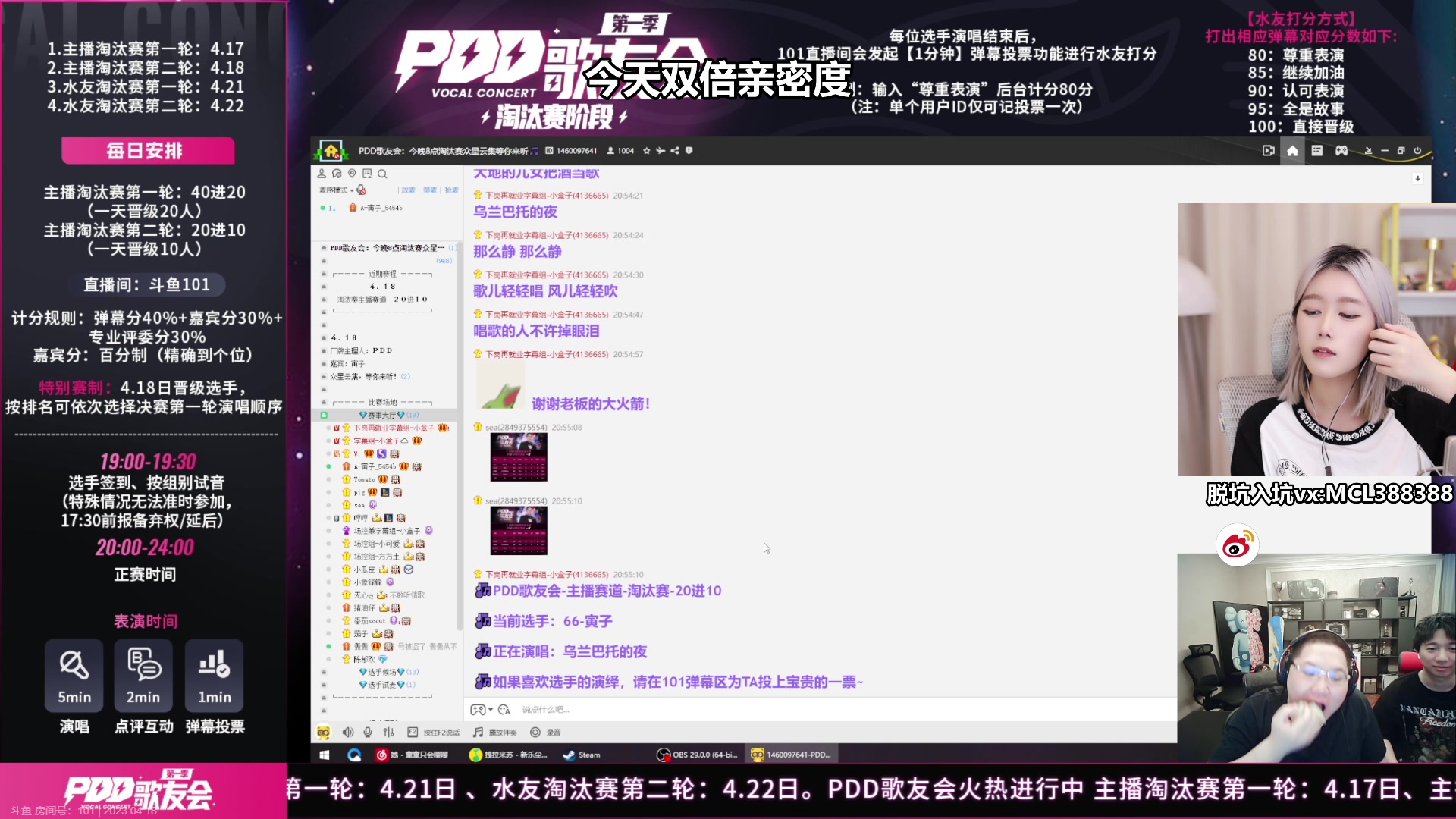Click the airplane invite icon in title bar

point(661,151)
